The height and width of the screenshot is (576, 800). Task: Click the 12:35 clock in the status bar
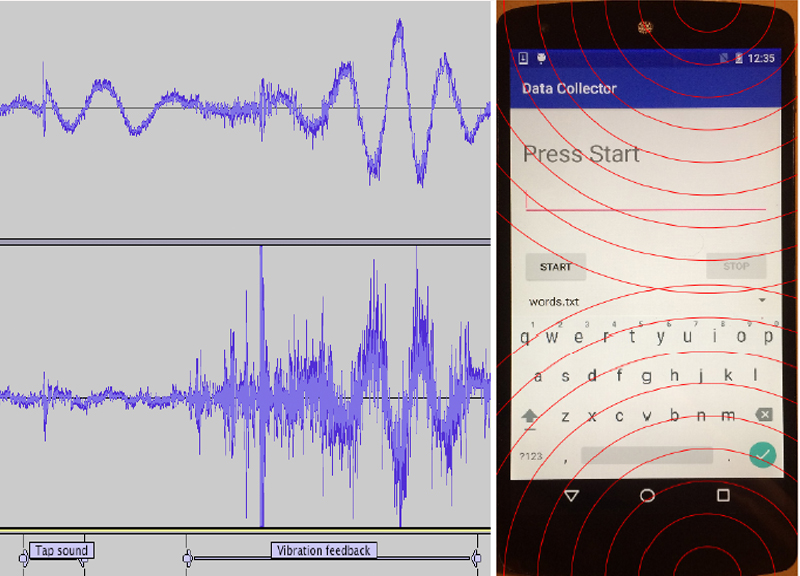(x=763, y=59)
